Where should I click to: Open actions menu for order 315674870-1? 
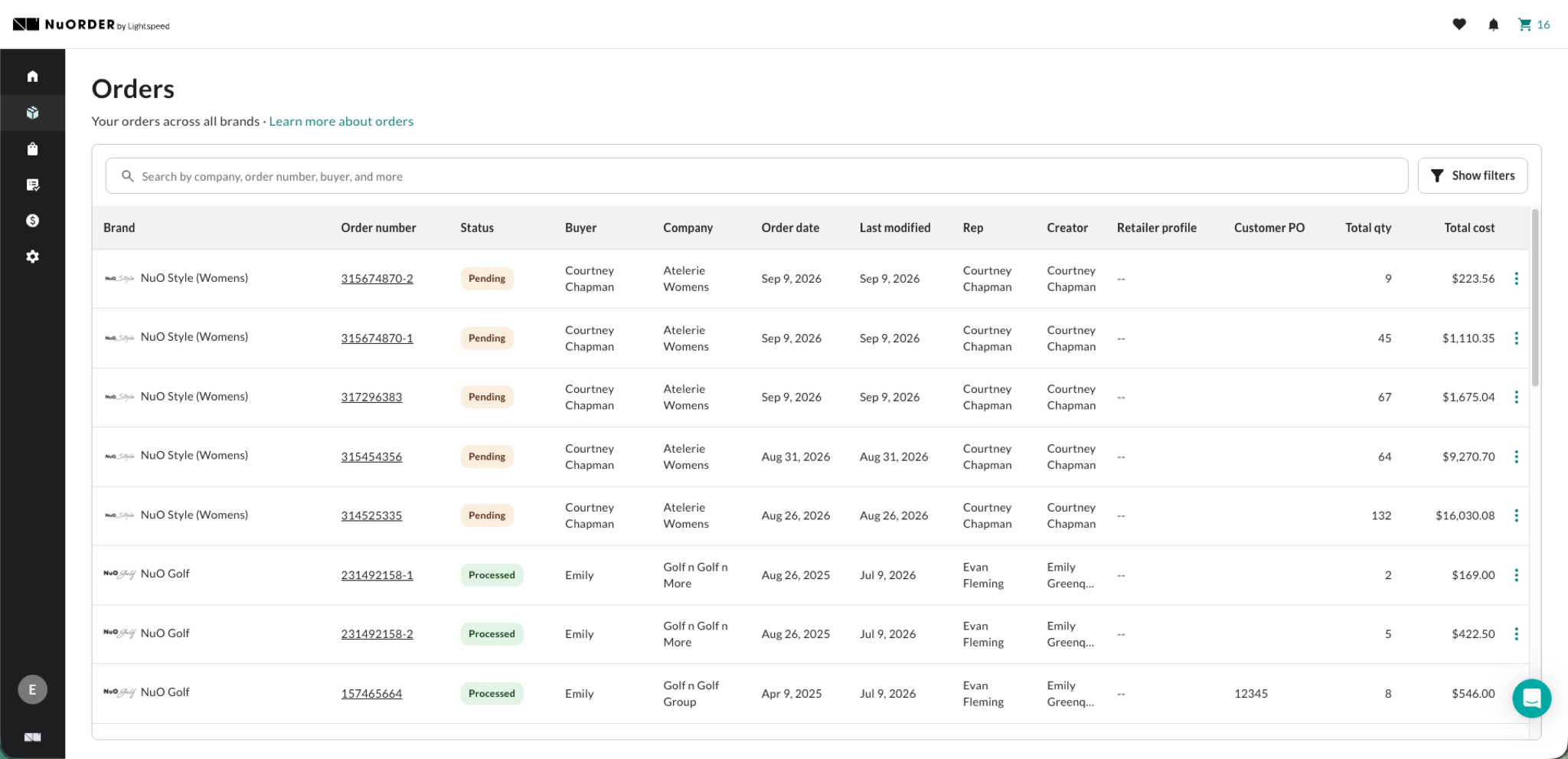click(x=1516, y=338)
